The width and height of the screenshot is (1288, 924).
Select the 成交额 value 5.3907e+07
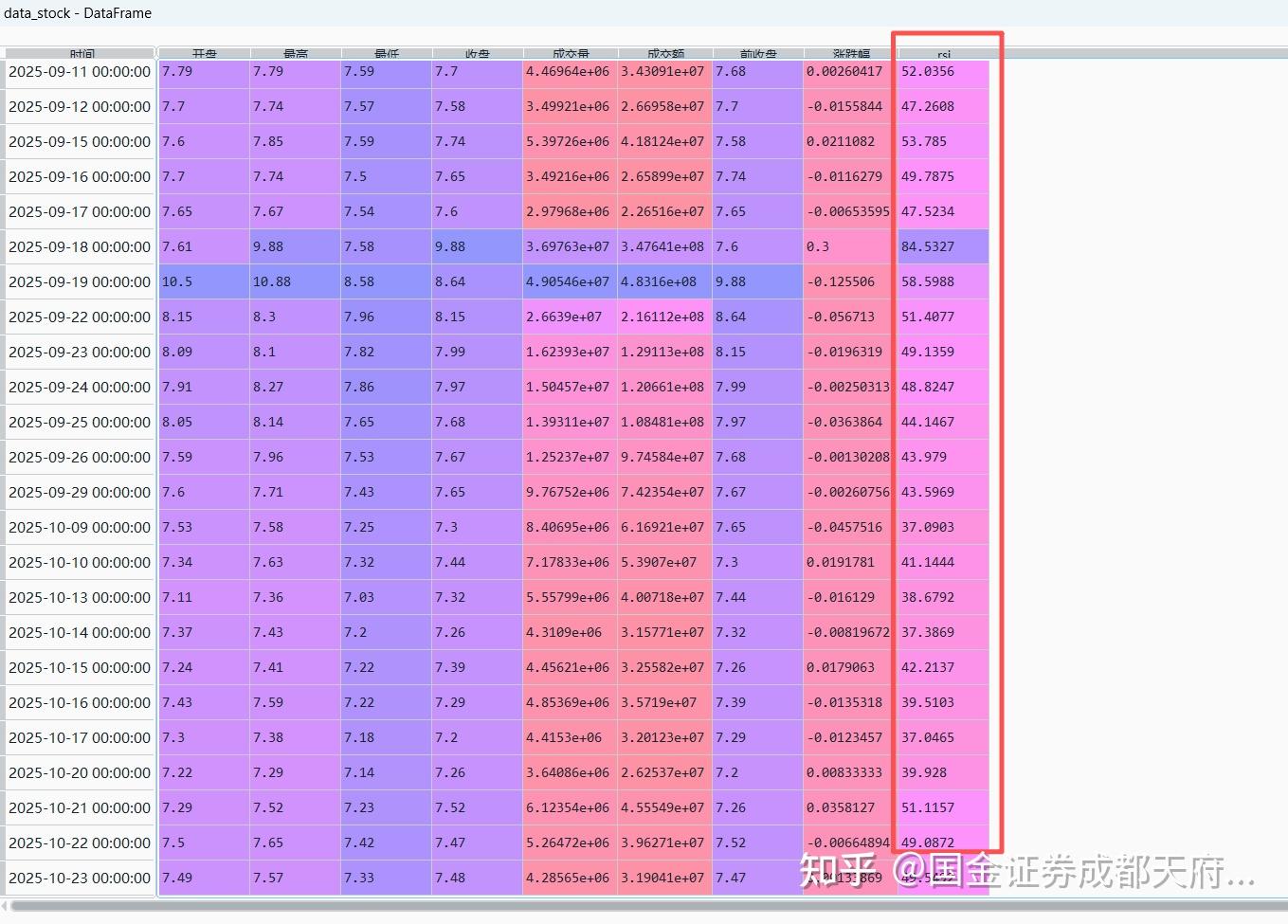click(x=664, y=563)
